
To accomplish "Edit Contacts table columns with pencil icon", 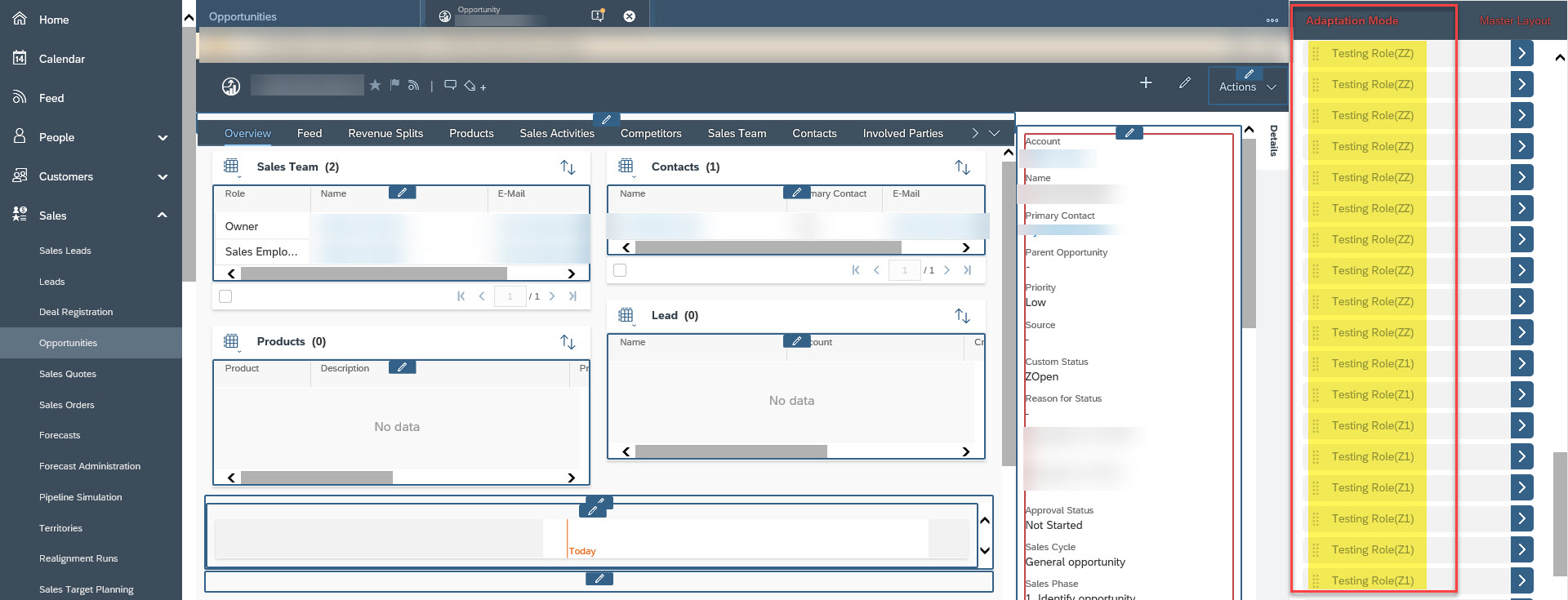I will click(x=796, y=193).
